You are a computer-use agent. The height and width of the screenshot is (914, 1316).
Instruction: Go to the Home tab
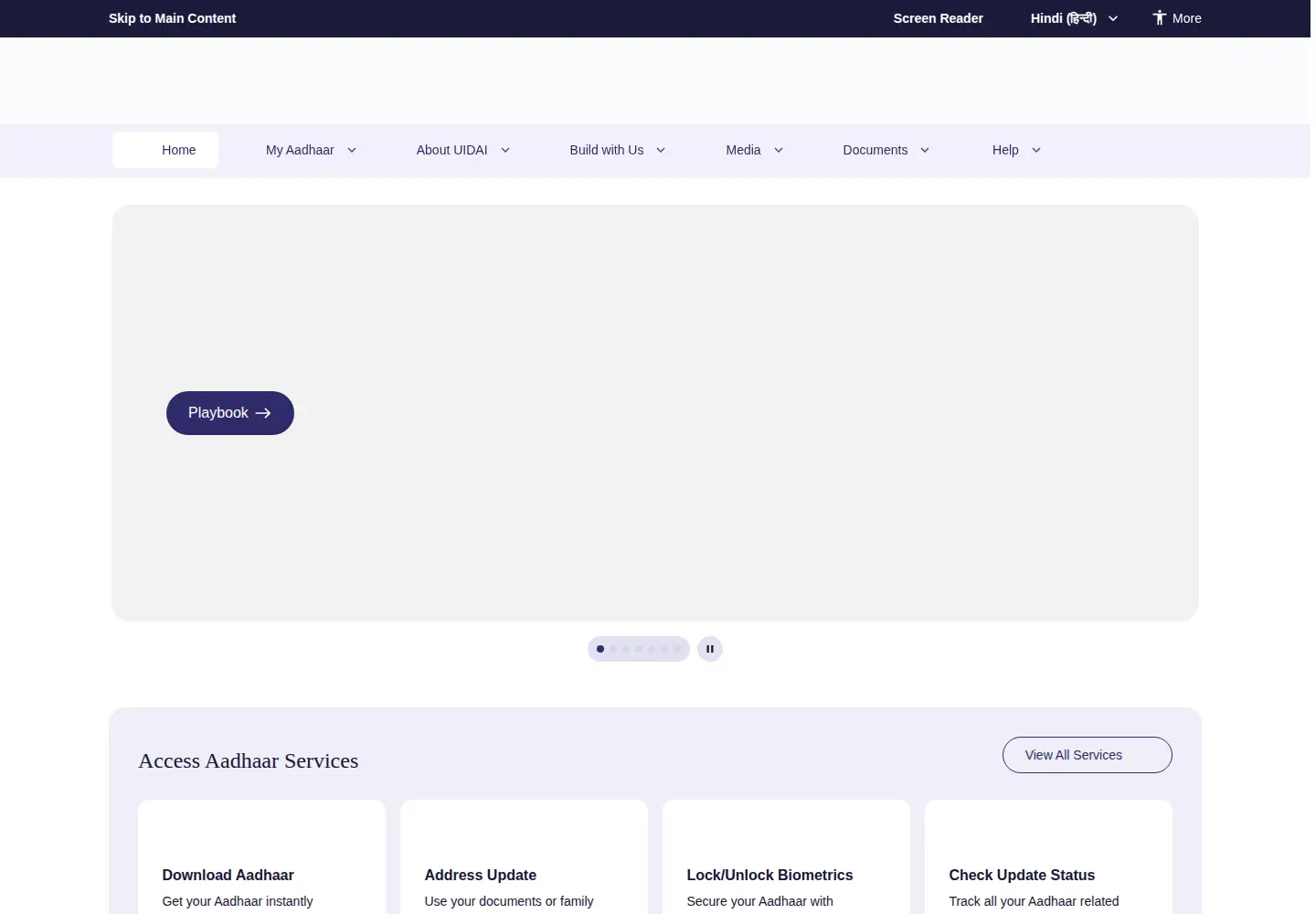pyautogui.click(x=165, y=150)
